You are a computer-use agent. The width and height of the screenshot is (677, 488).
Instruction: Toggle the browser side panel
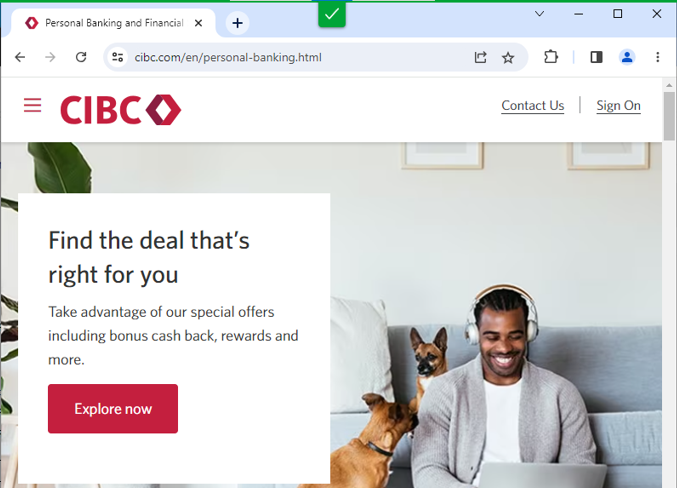pyautogui.click(x=596, y=57)
